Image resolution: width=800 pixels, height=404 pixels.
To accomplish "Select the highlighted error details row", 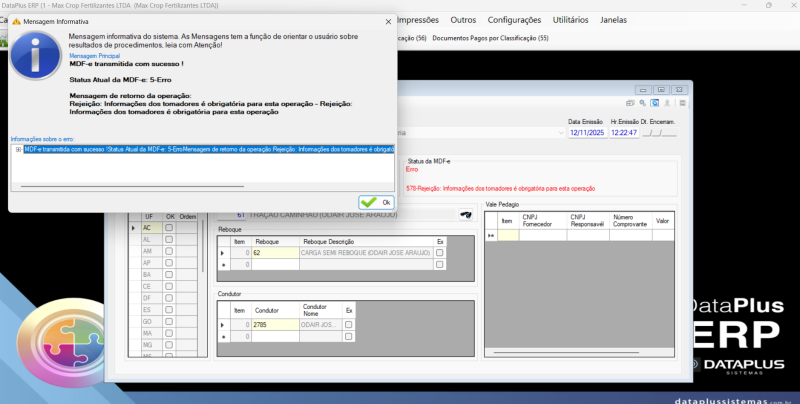I will [209, 149].
